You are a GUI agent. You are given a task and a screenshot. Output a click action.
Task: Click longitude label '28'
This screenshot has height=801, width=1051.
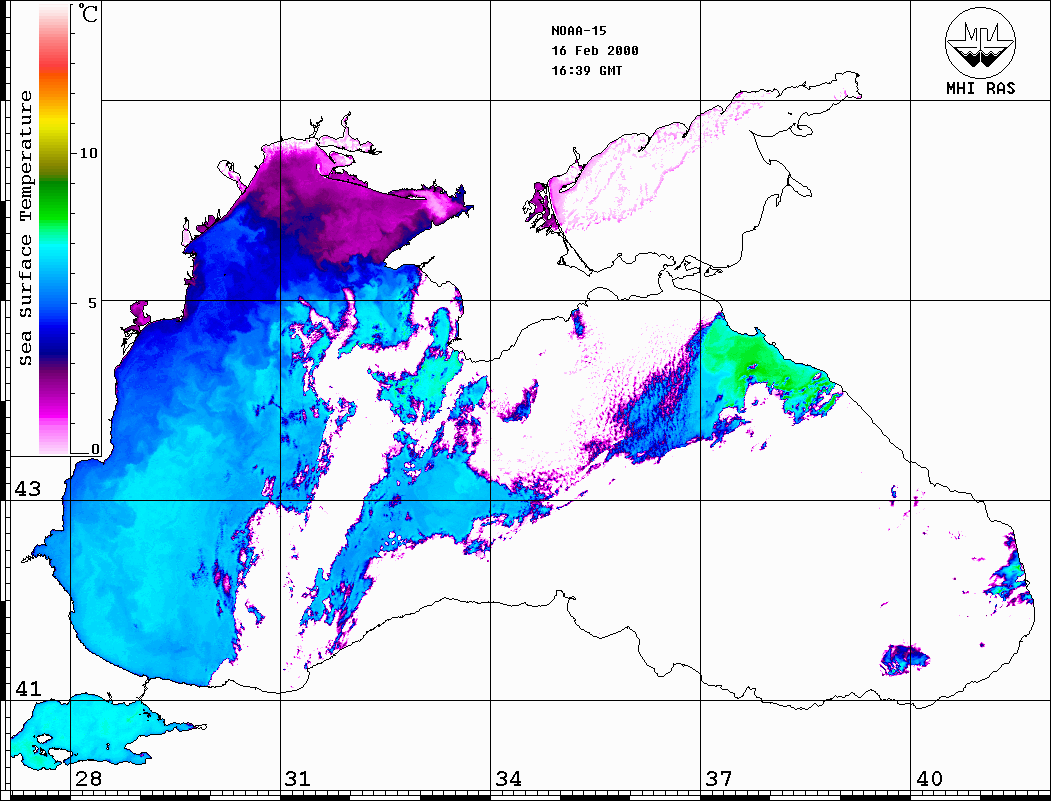(x=88, y=779)
